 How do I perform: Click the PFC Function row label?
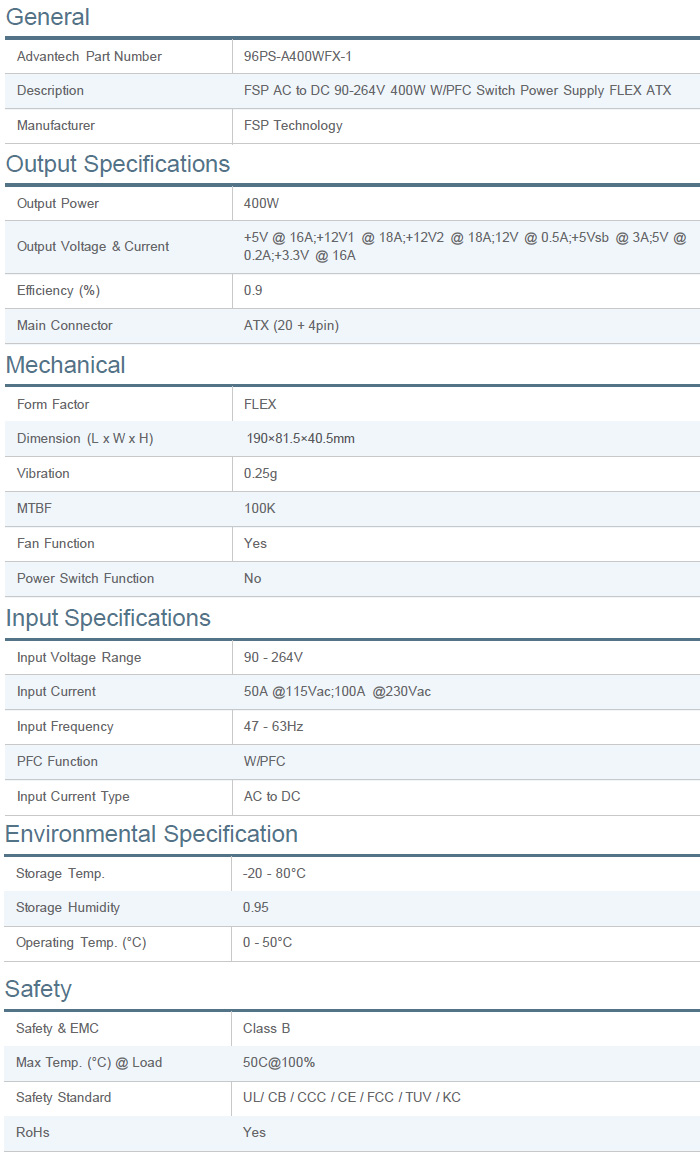coord(57,762)
